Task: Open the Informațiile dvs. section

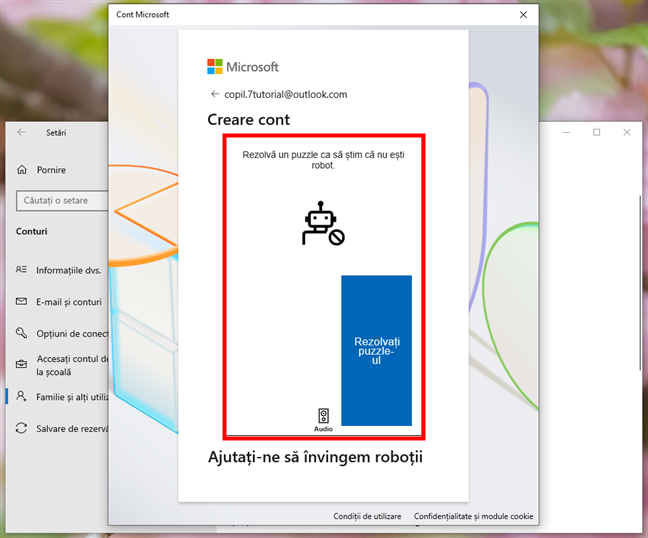Action: tap(68, 270)
